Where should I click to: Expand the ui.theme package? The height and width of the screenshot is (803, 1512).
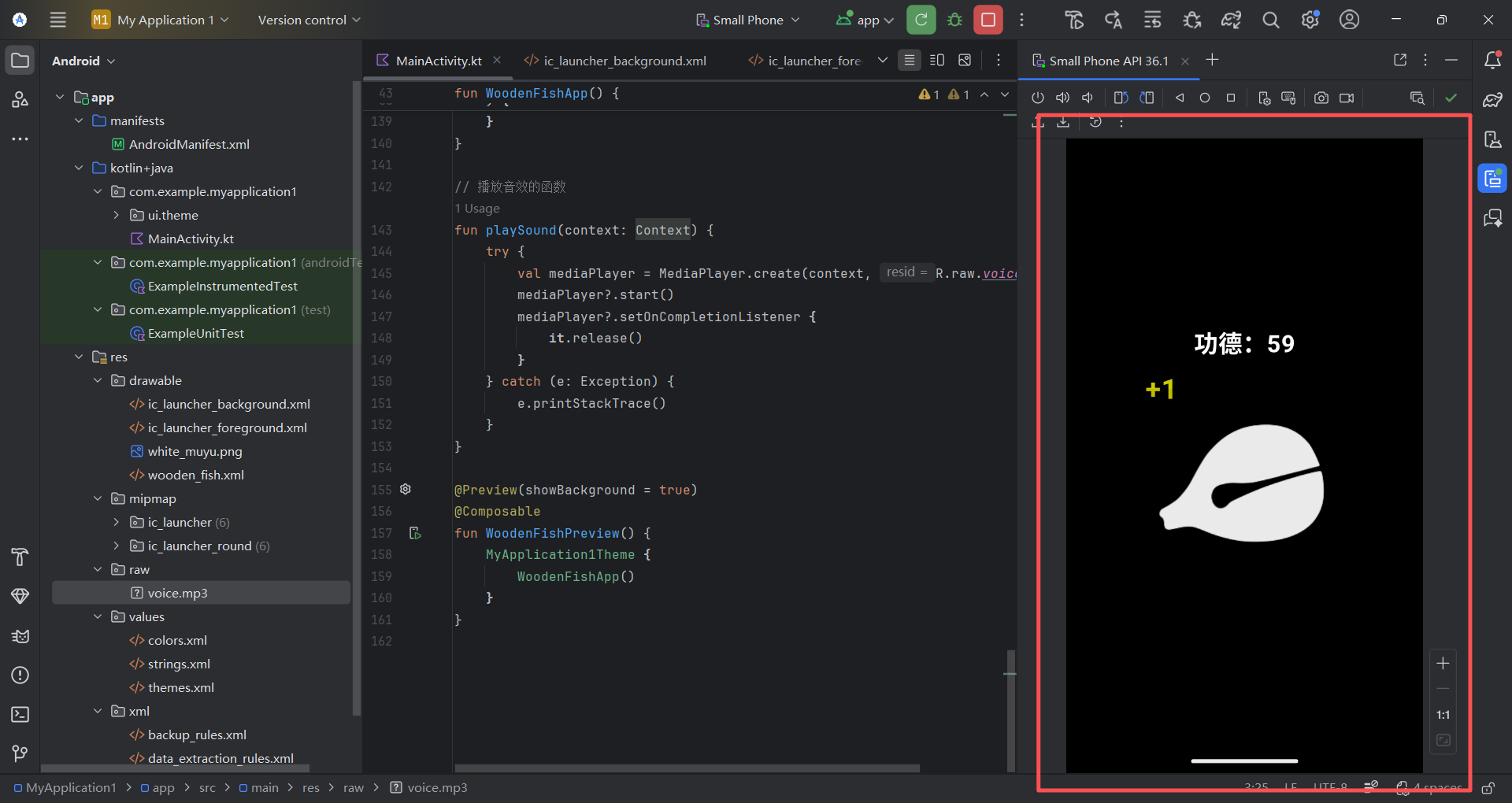(117, 215)
